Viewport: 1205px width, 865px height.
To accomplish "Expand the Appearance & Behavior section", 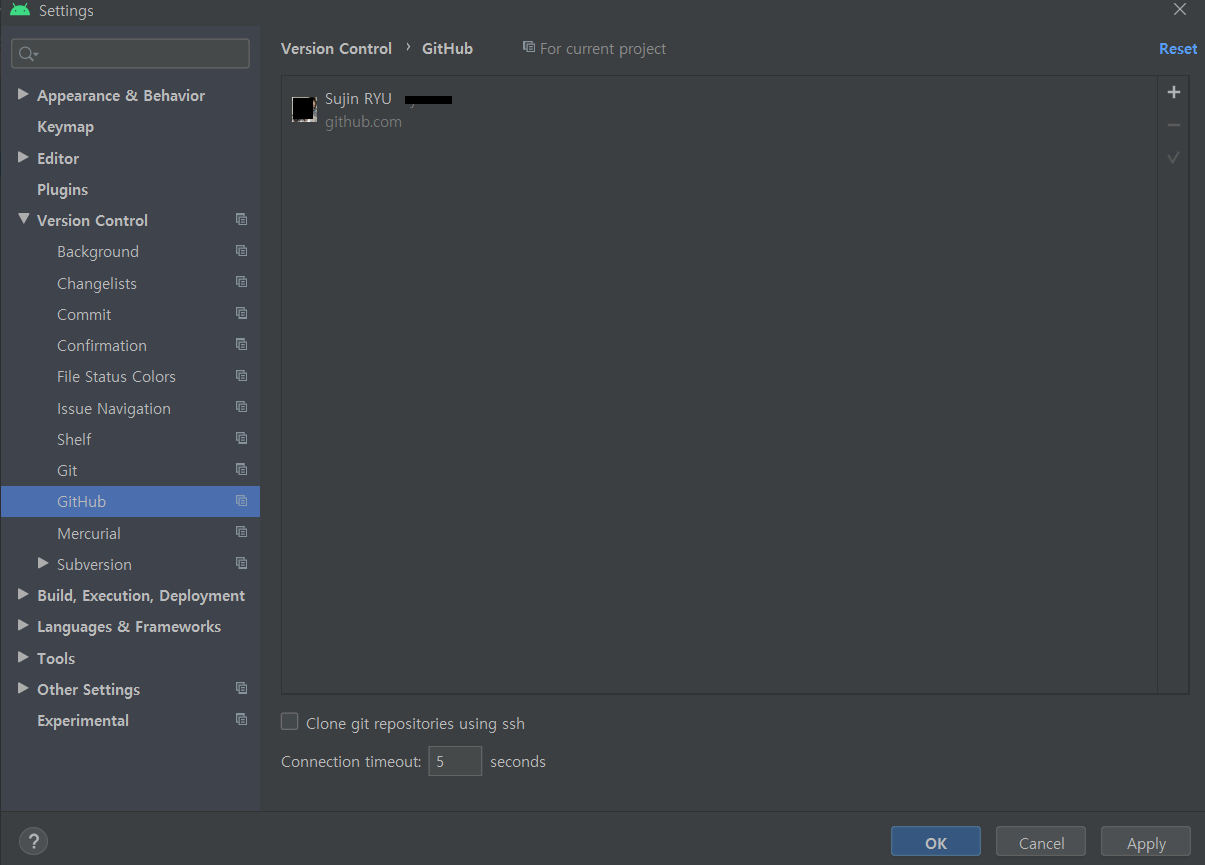I will coord(23,95).
